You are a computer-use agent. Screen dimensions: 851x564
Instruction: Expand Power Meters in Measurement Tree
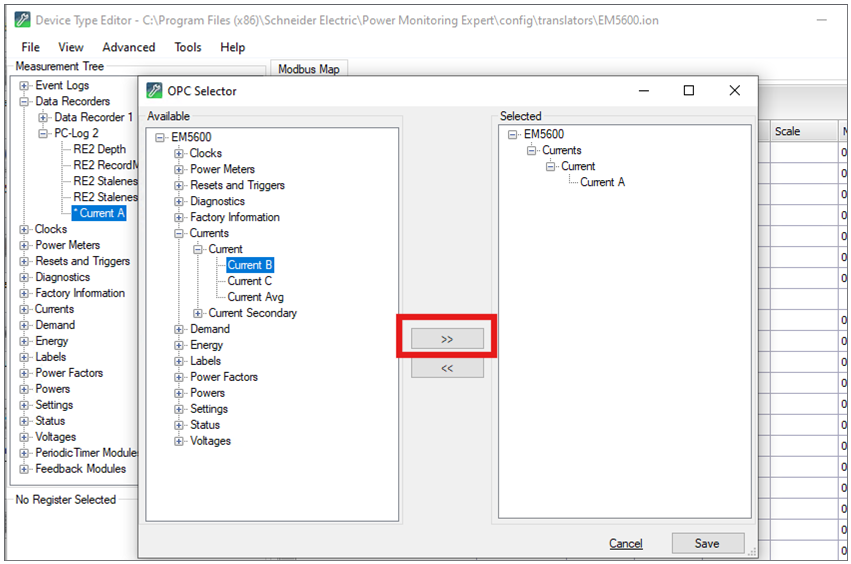[24, 245]
